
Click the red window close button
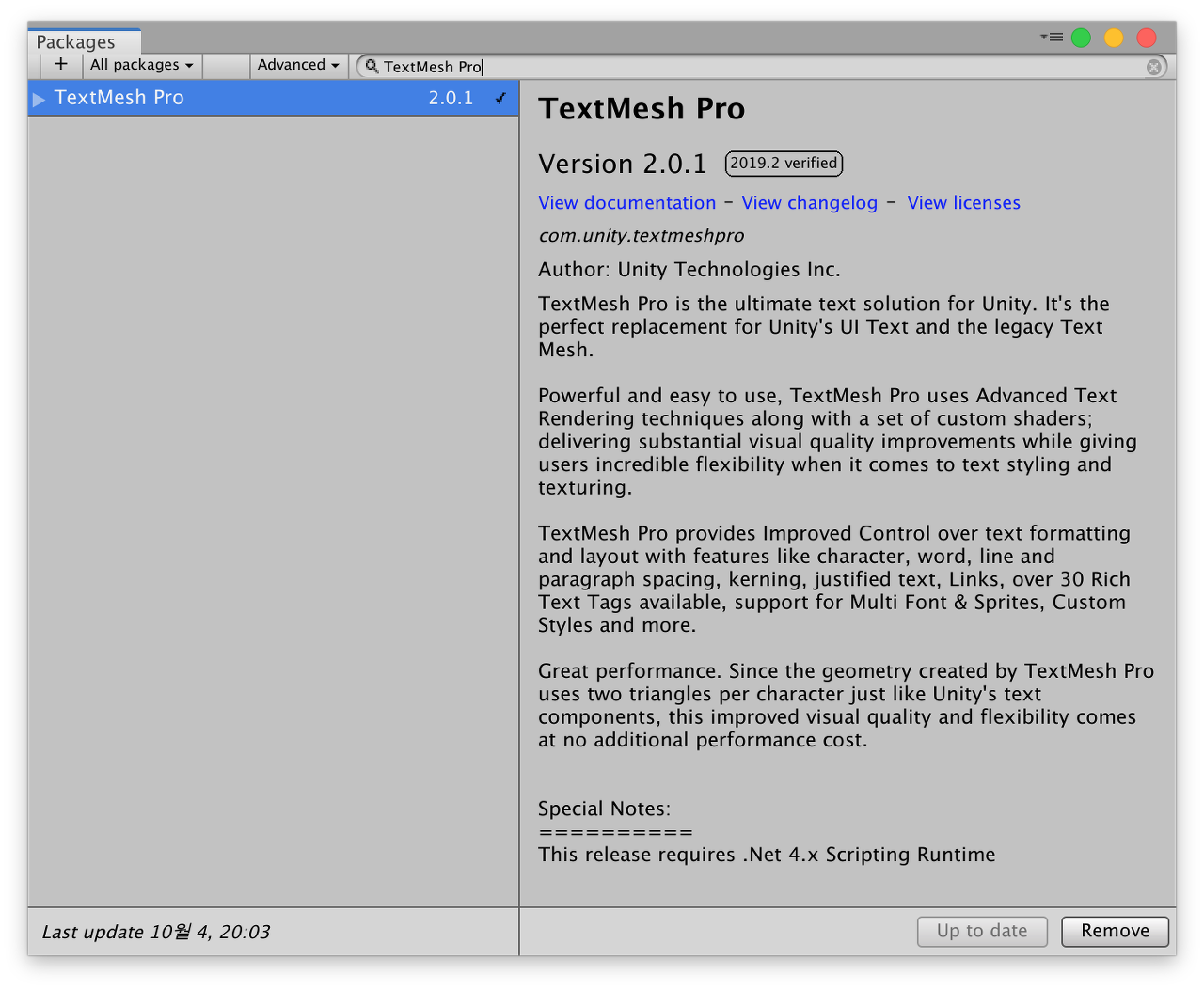click(x=1146, y=38)
